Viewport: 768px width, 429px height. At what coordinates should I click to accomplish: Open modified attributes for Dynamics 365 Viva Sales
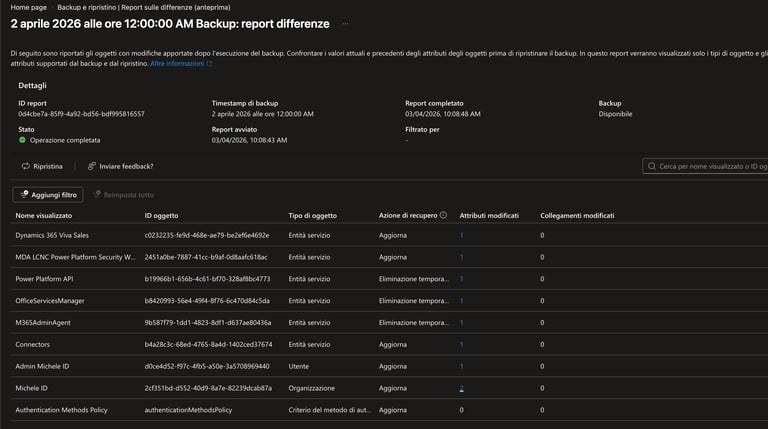[461, 235]
